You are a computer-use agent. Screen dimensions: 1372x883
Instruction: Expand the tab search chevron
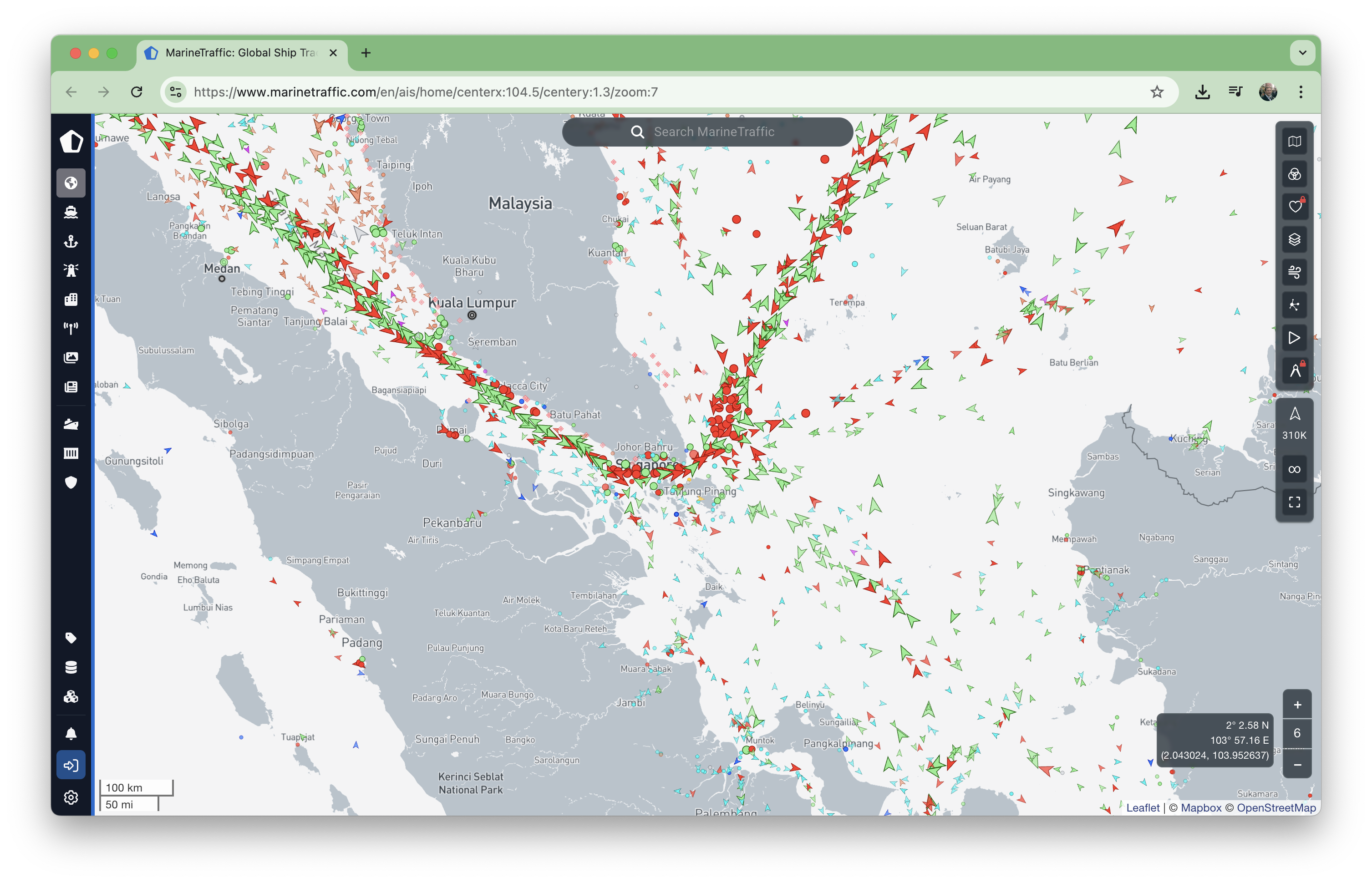click(x=1302, y=53)
